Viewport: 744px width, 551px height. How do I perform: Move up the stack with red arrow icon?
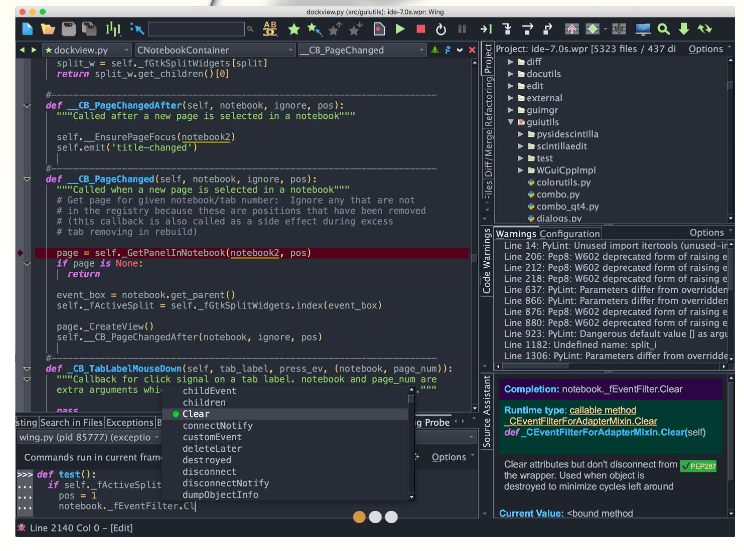pyautogui.click(x=572, y=29)
